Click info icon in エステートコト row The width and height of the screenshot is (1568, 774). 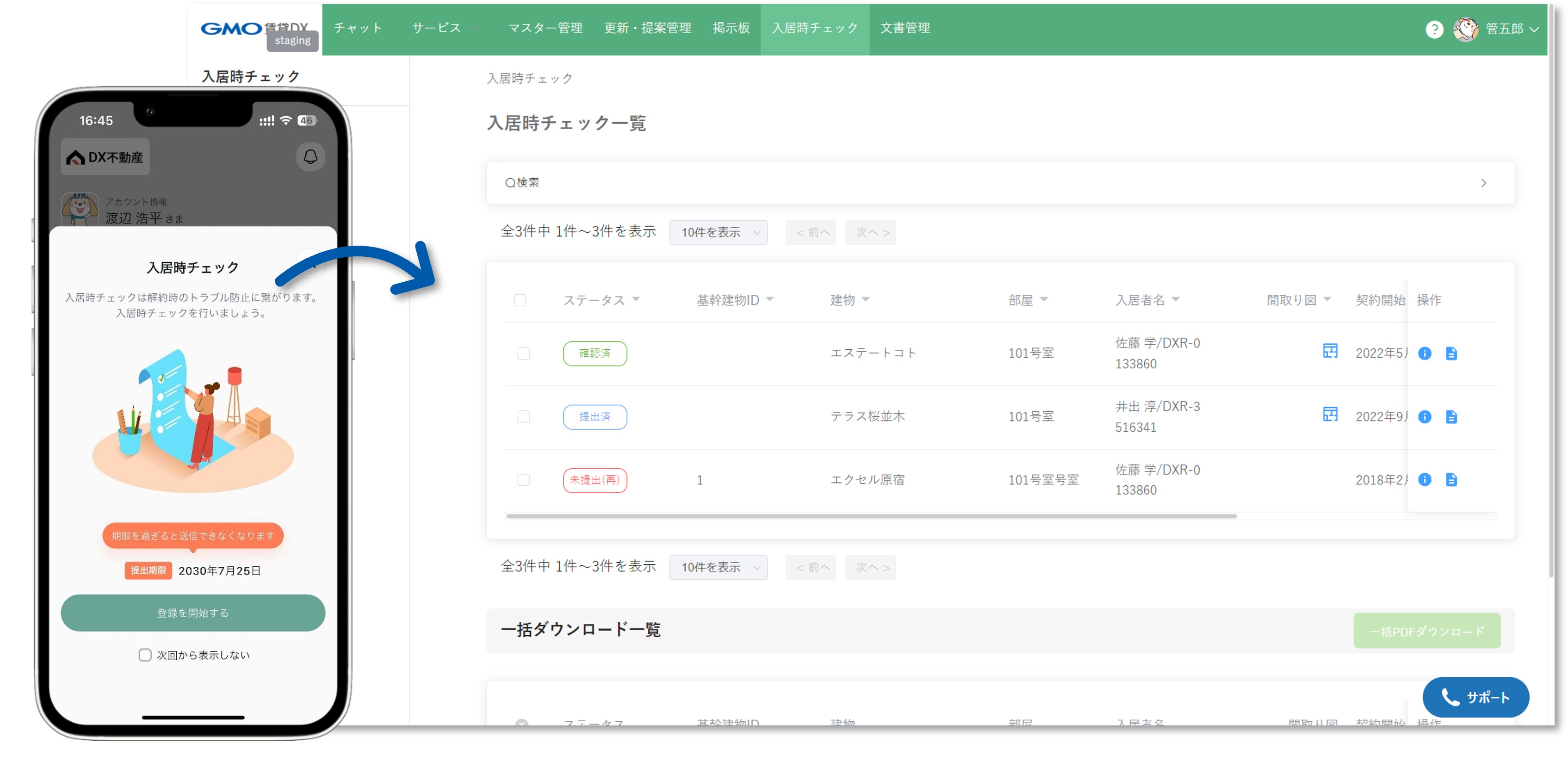pos(1425,353)
